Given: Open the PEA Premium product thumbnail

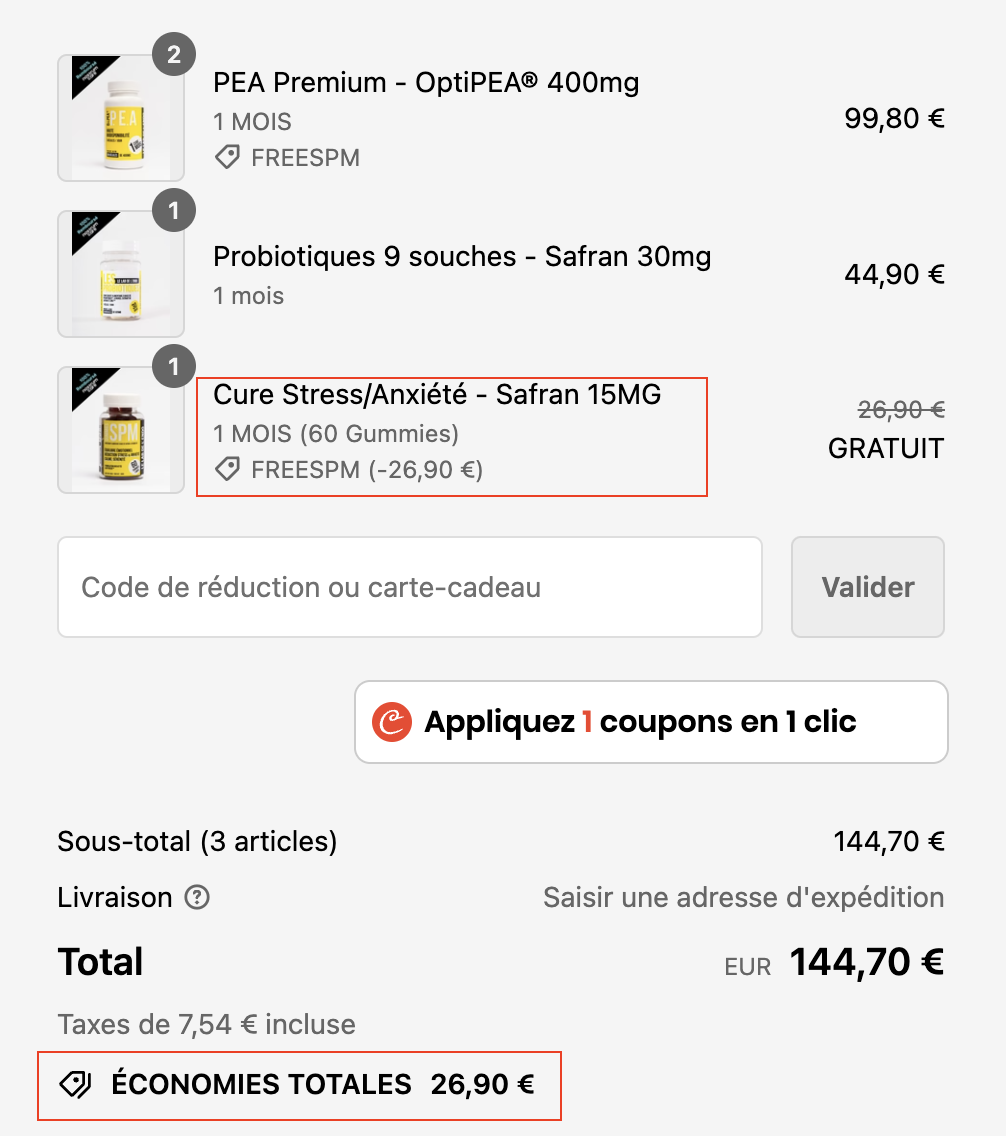Looking at the screenshot, I should click(x=121, y=118).
